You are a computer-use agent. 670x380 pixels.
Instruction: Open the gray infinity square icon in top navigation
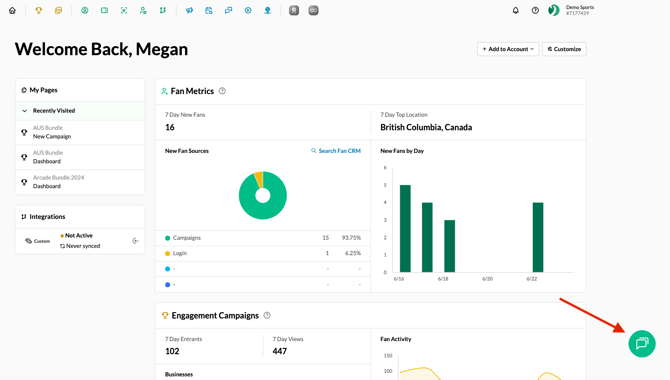(x=314, y=11)
